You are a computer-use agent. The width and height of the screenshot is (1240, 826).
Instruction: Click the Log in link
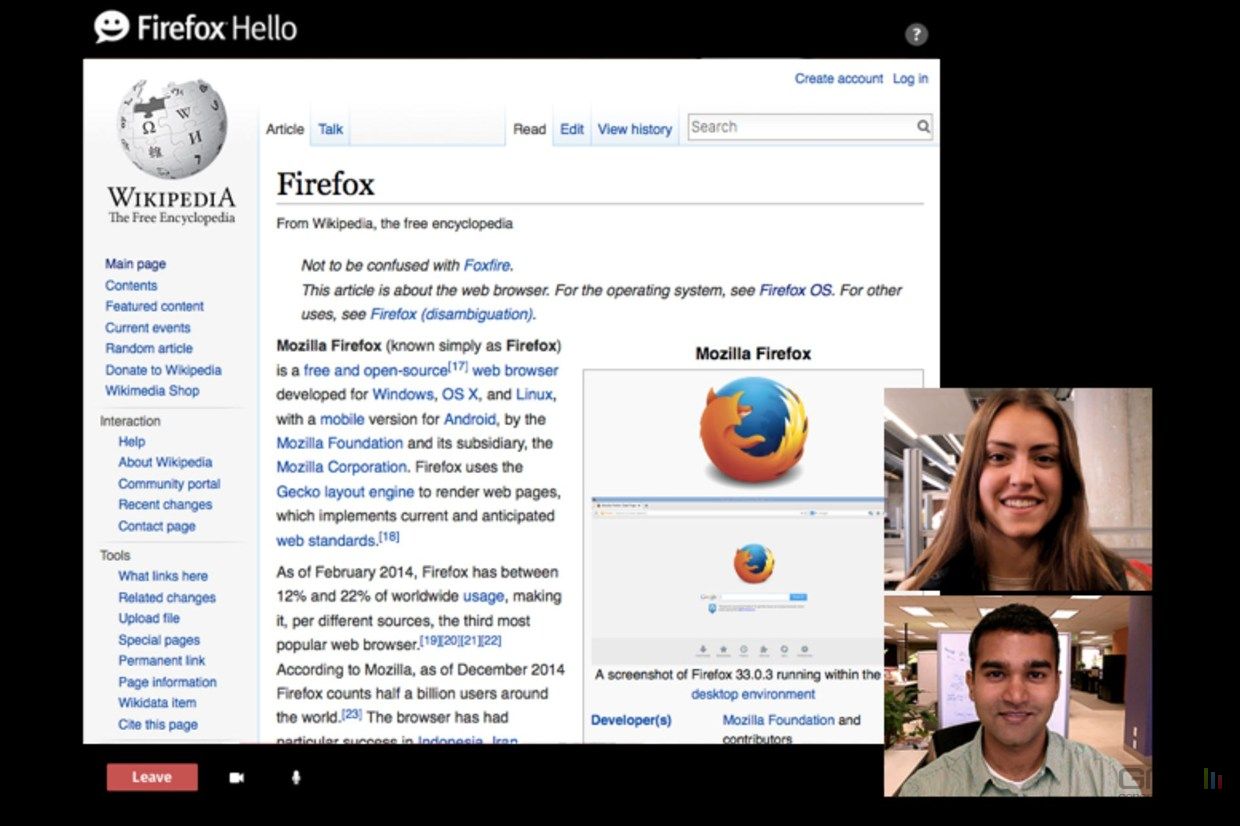[910, 78]
